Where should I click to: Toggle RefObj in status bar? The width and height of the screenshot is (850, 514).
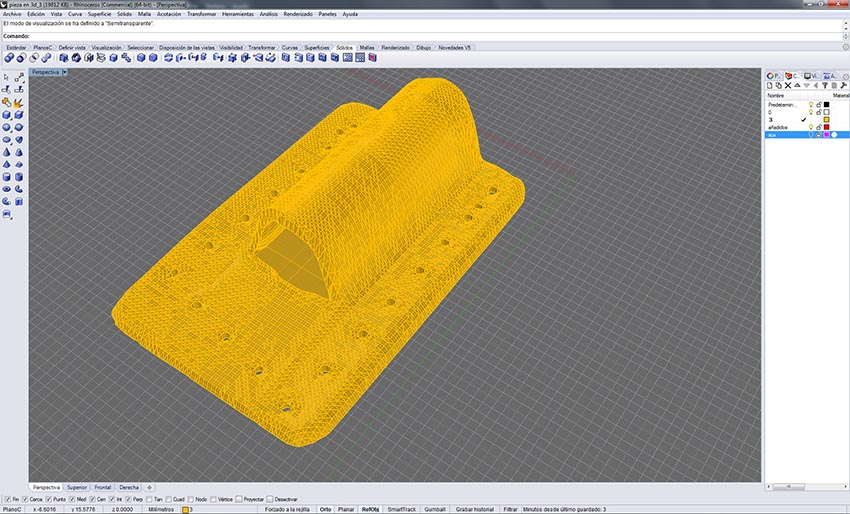[370, 510]
